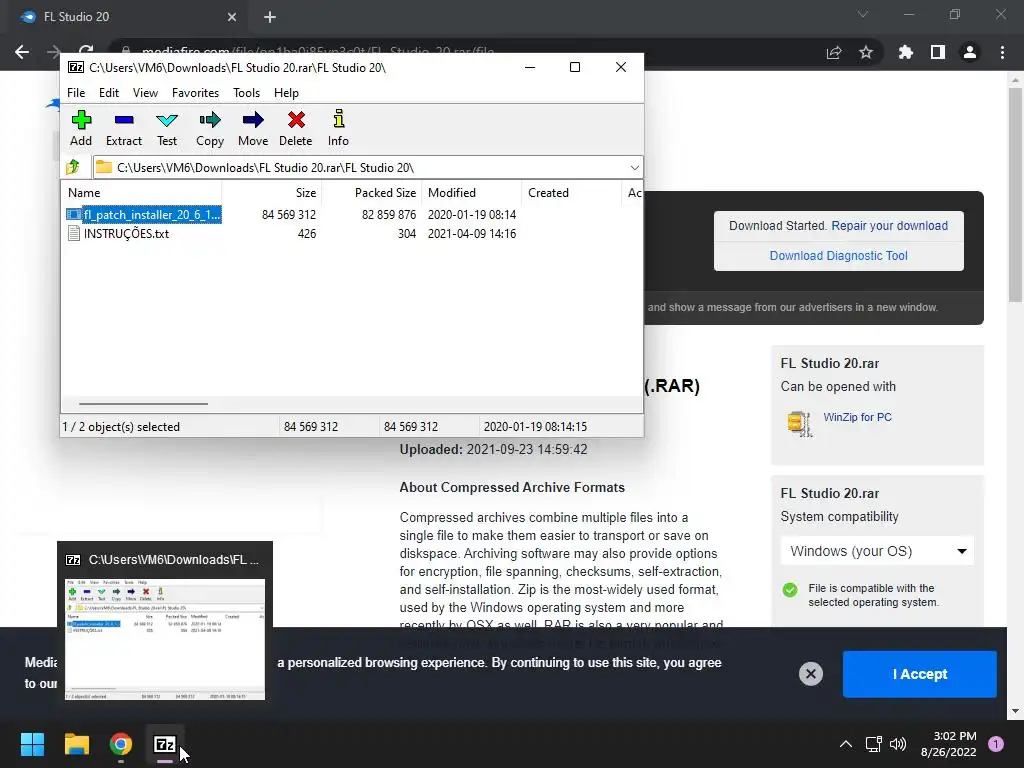The image size is (1024, 768).
Task: Click the green compatibility check icon
Action: pyautogui.click(x=790, y=590)
